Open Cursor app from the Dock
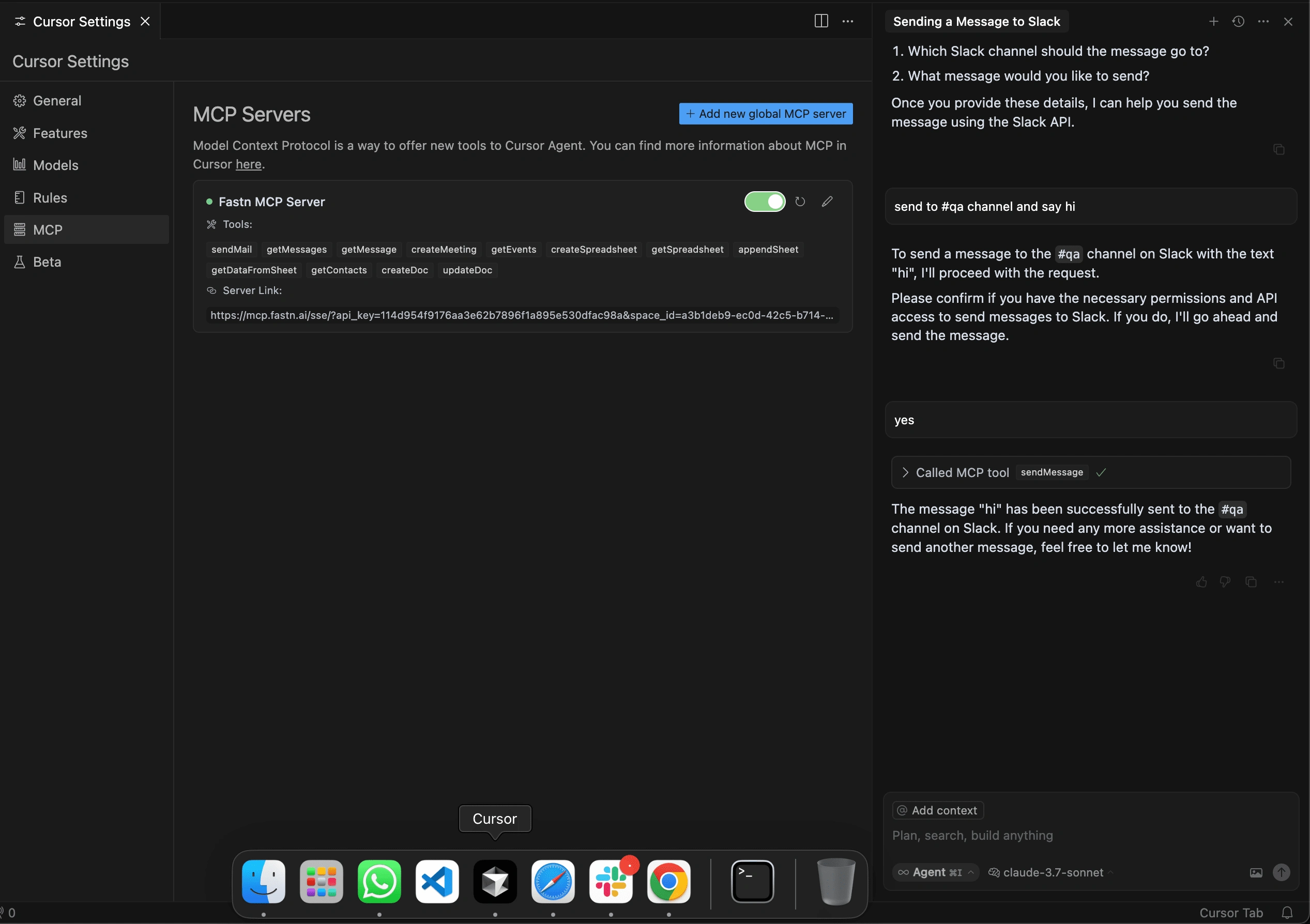The height and width of the screenshot is (924, 1310). coord(495,881)
